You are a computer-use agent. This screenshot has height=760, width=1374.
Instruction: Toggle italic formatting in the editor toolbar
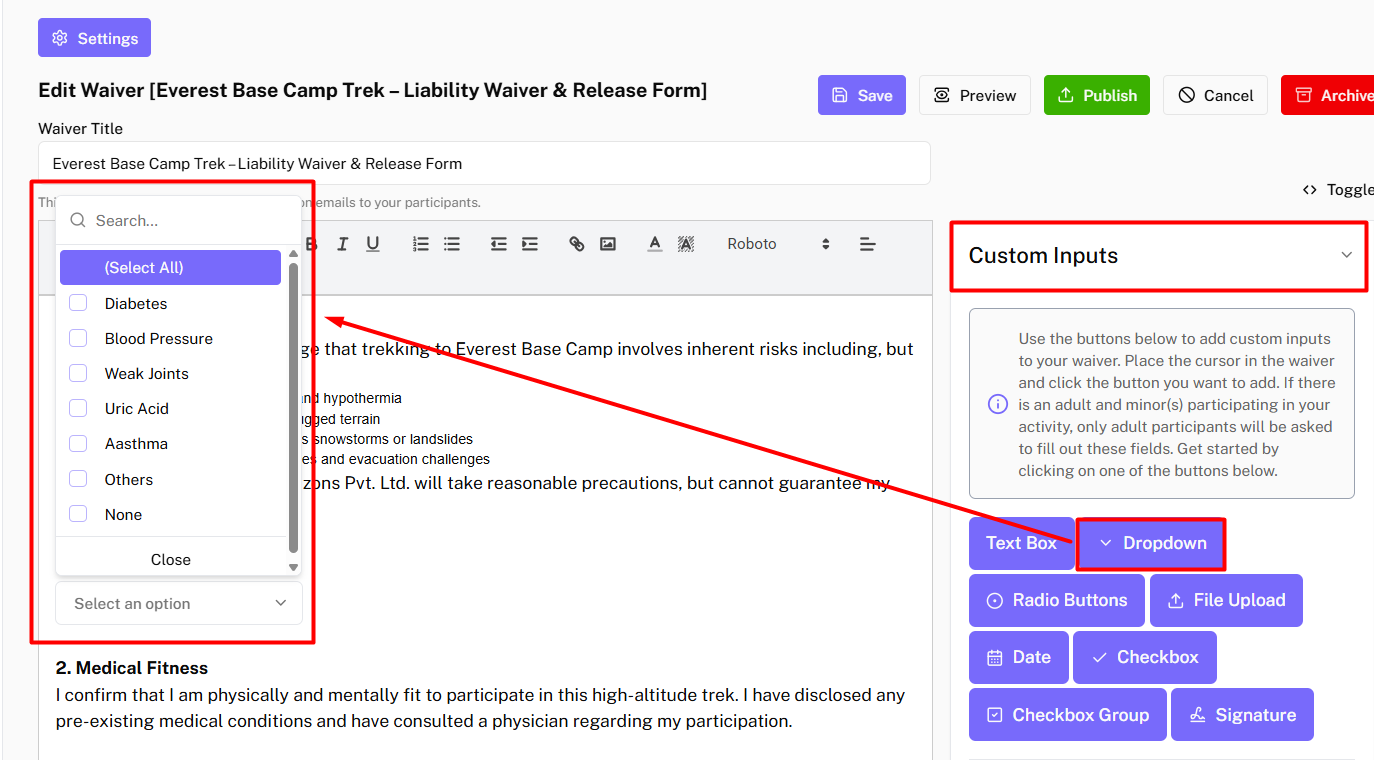[342, 244]
